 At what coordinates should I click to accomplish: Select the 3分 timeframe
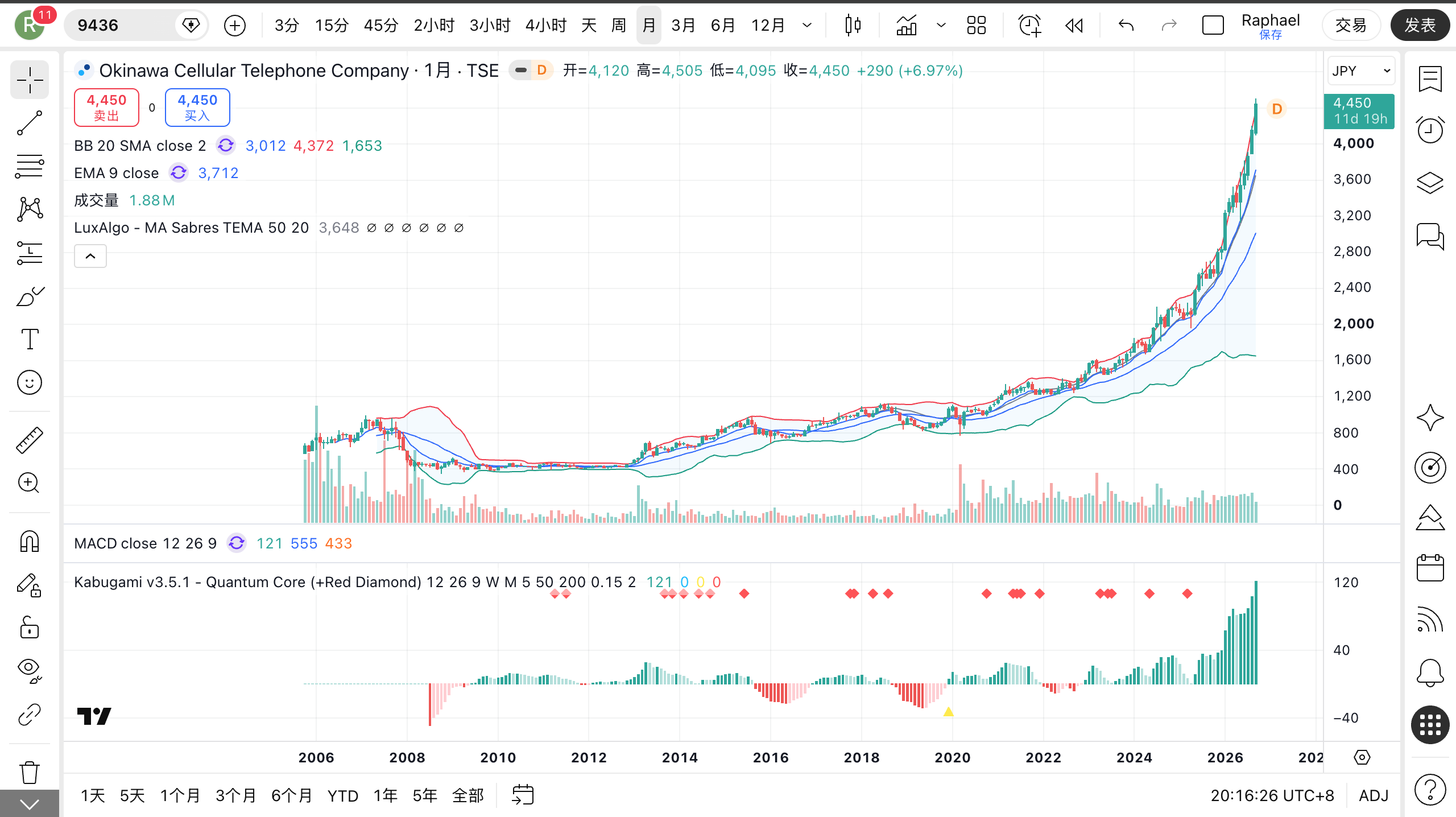[x=287, y=25]
